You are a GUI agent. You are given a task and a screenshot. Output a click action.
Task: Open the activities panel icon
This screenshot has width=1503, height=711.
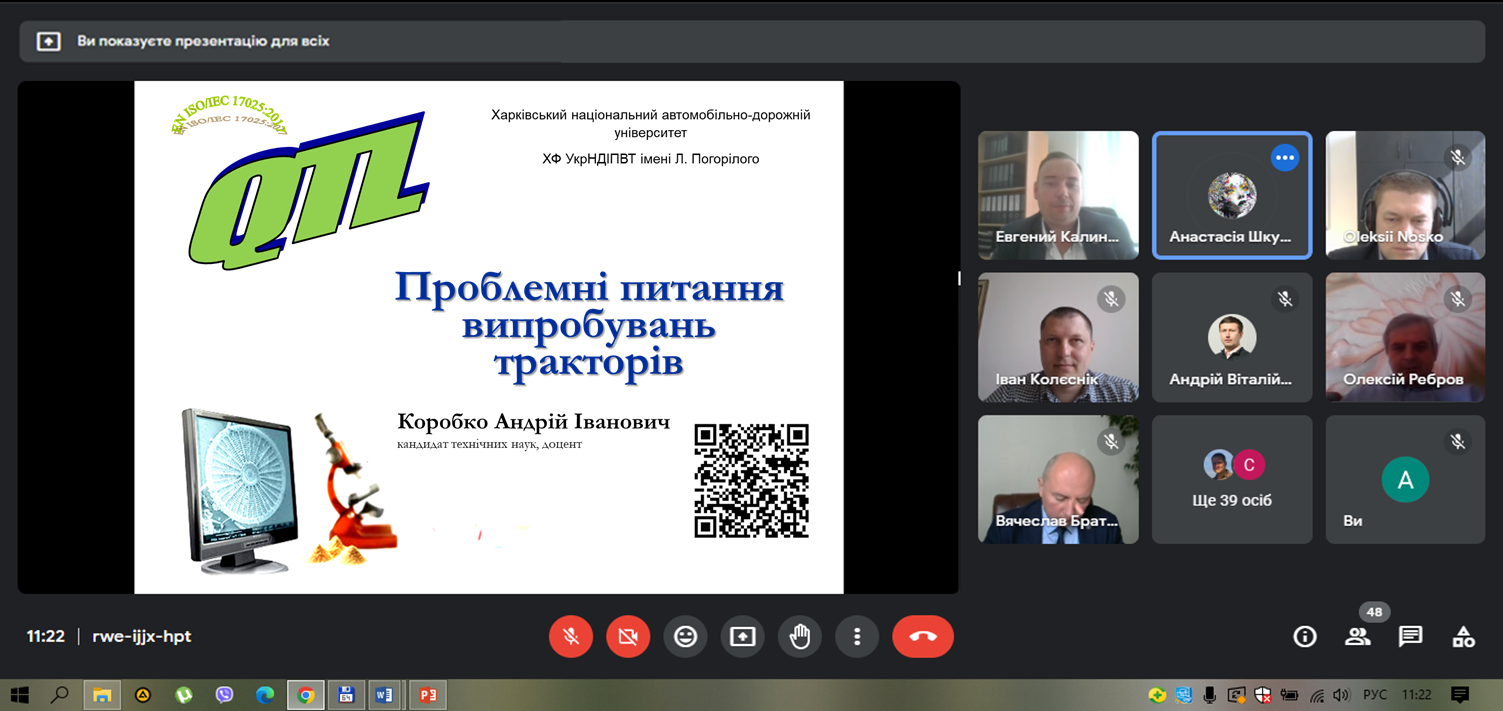1463,637
